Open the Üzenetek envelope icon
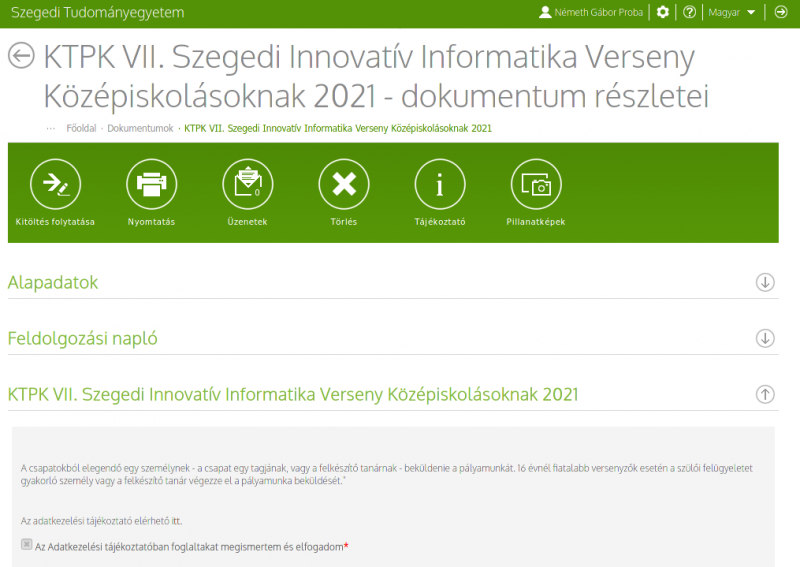Viewport: 800px width, 567px height. pos(248,184)
